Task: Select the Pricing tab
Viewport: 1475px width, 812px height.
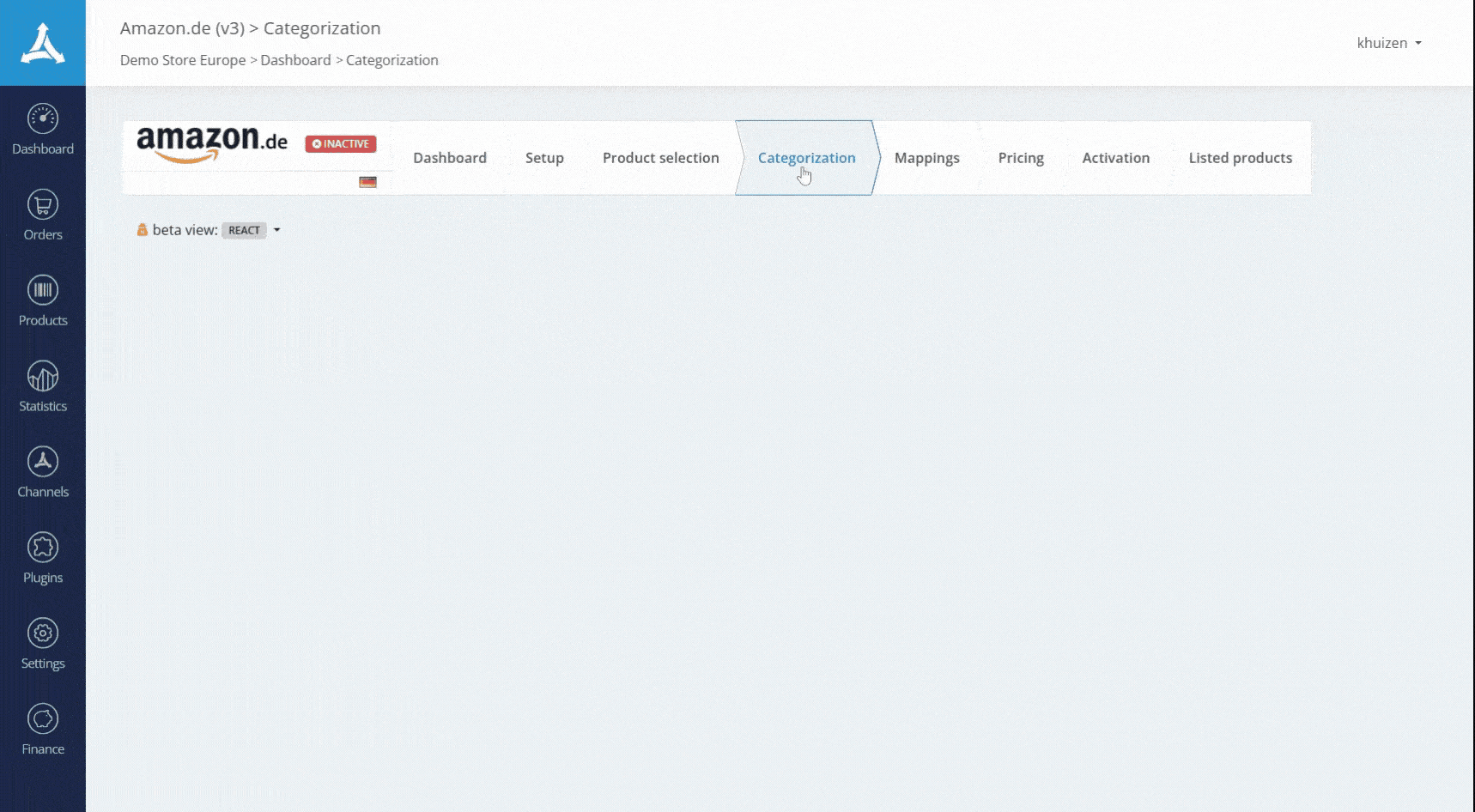Action: point(1021,158)
